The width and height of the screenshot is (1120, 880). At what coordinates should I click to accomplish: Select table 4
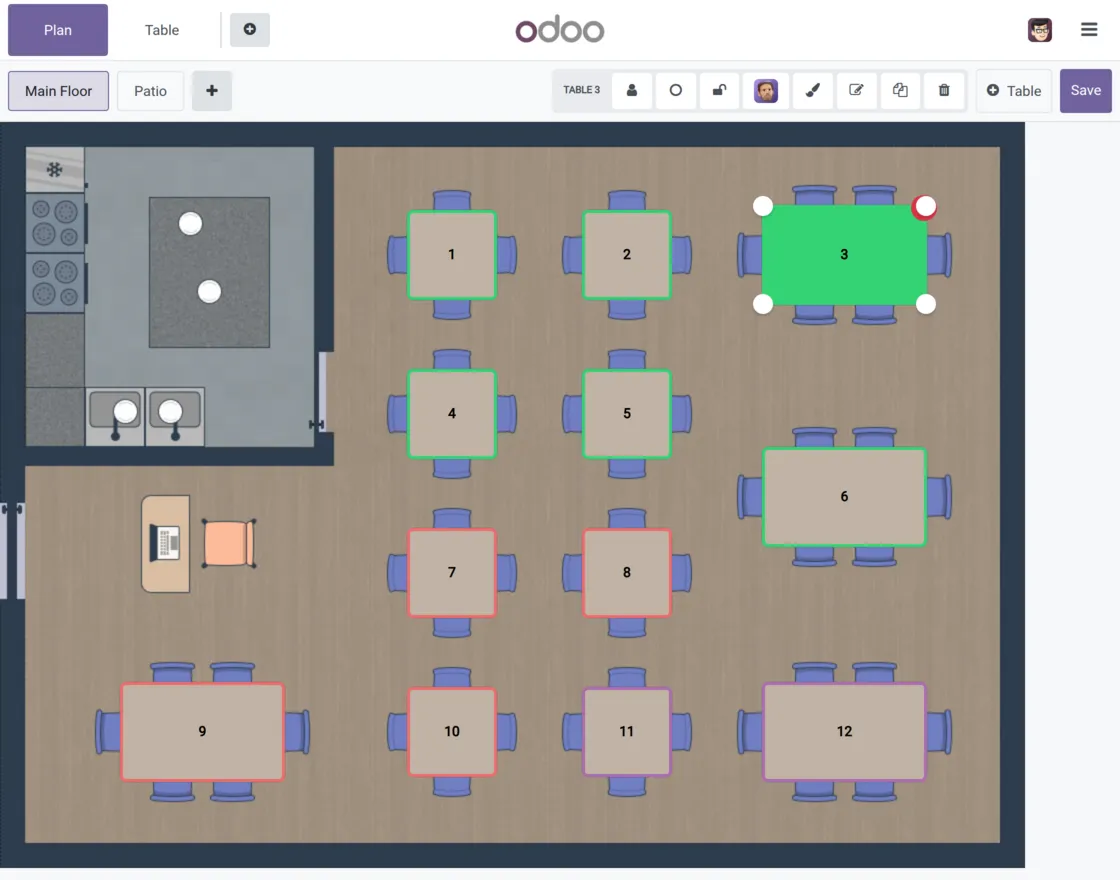[451, 414]
